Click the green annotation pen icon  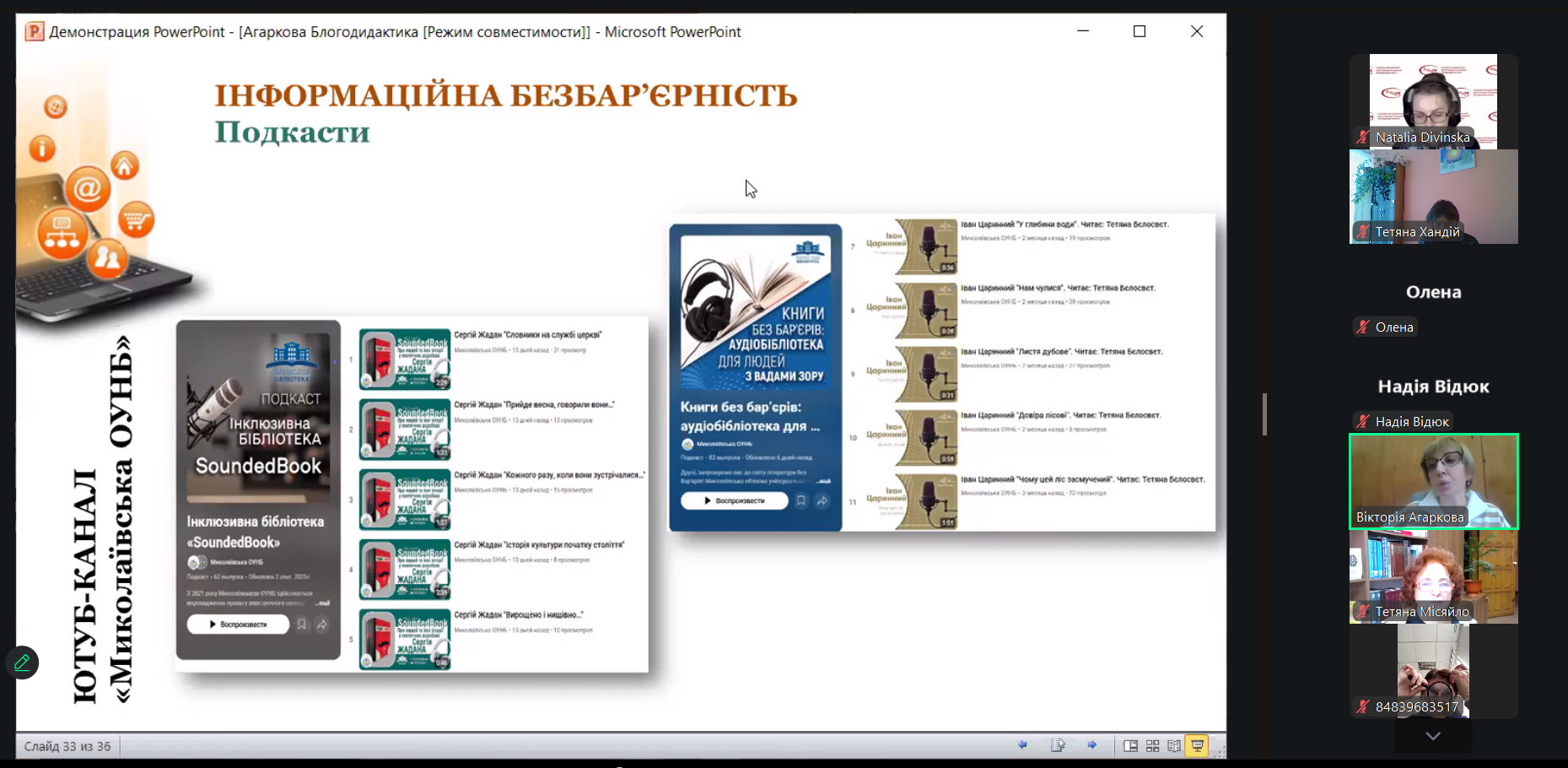coord(22,663)
